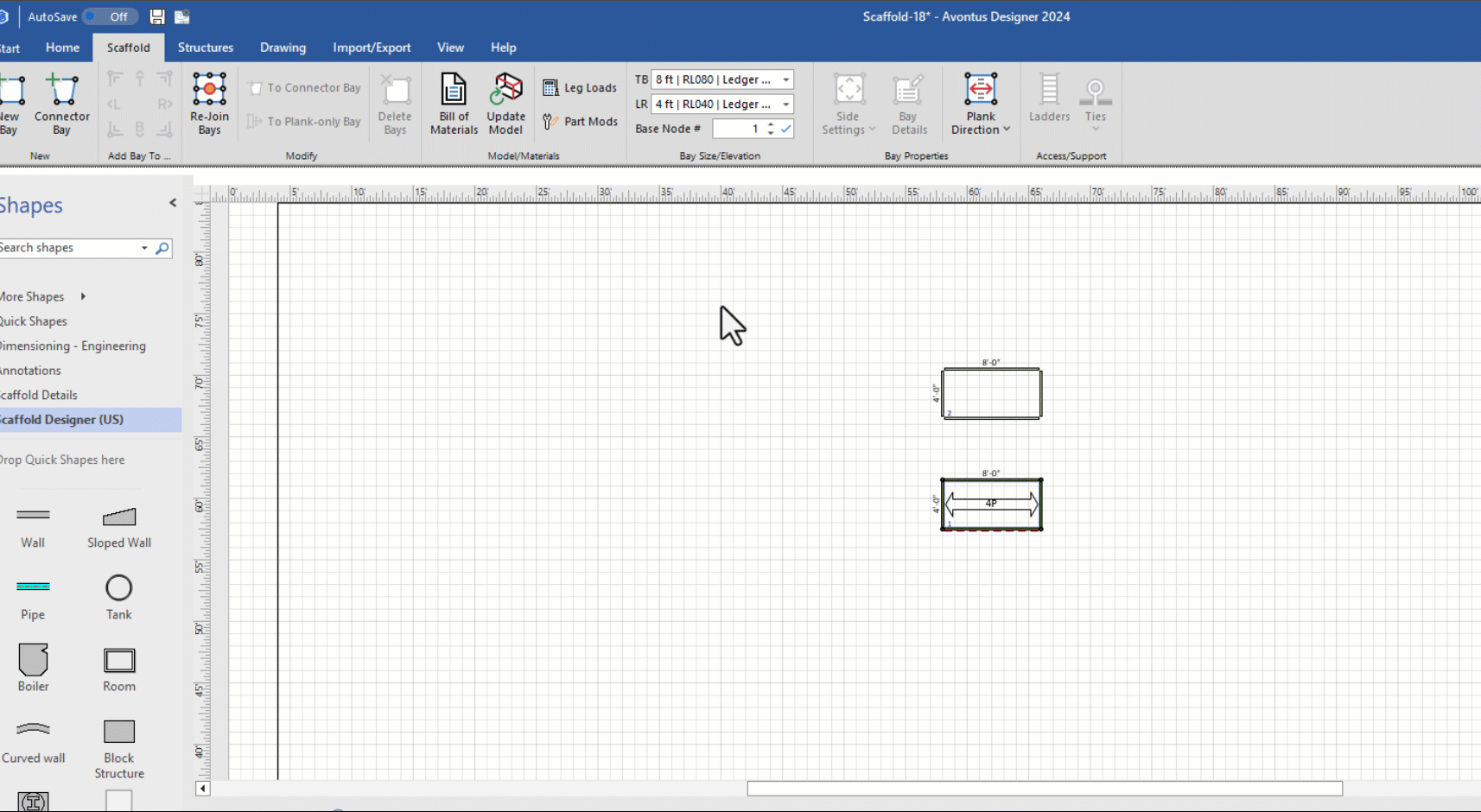1481x812 pixels.
Task: Click the Connector Bay icon
Action: click(x=61, y=91)
